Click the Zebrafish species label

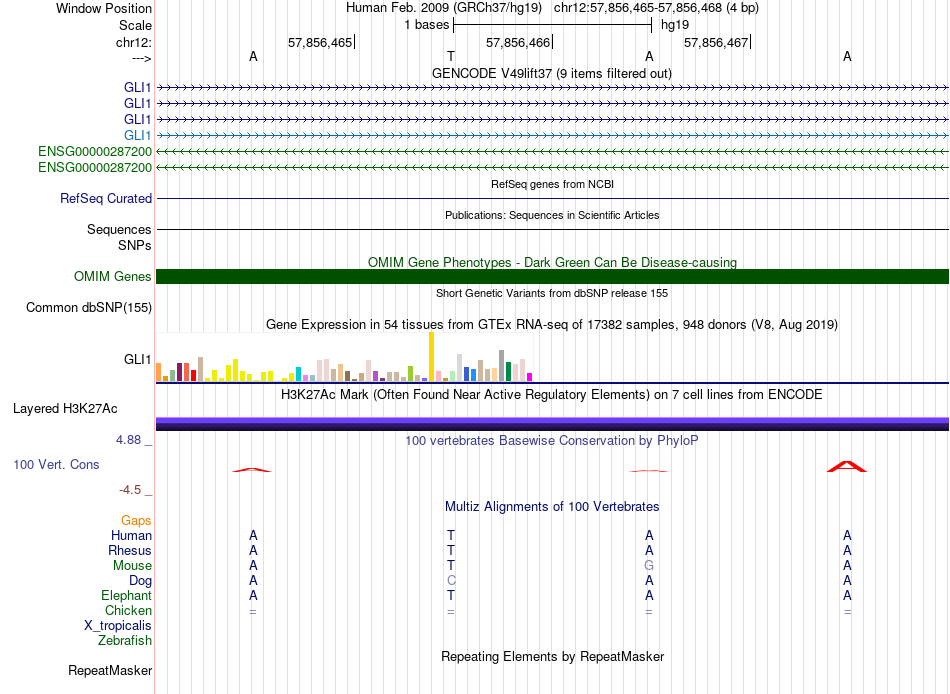[x=125, y=640]
